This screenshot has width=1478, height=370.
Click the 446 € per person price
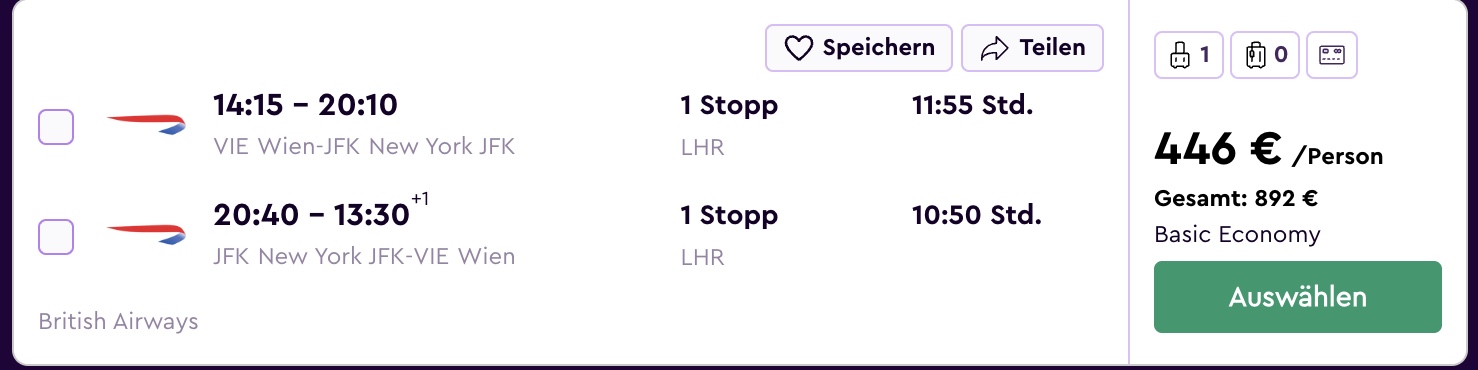pos(1268,151)
